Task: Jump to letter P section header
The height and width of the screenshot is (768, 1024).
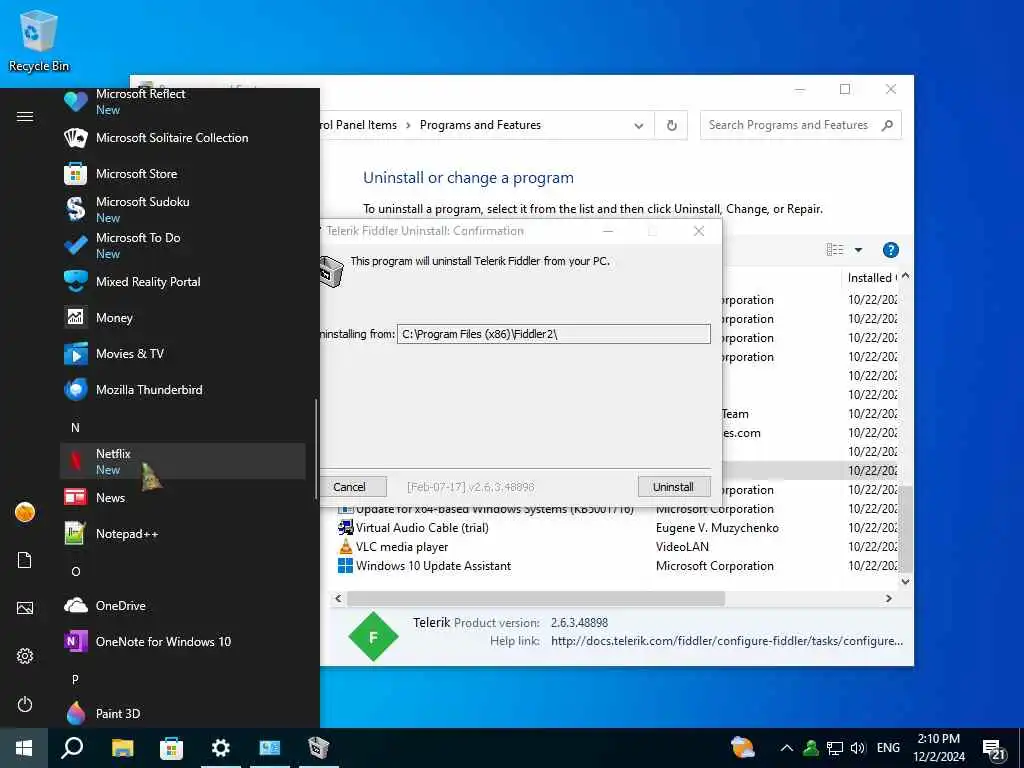Action: [75, 679]
